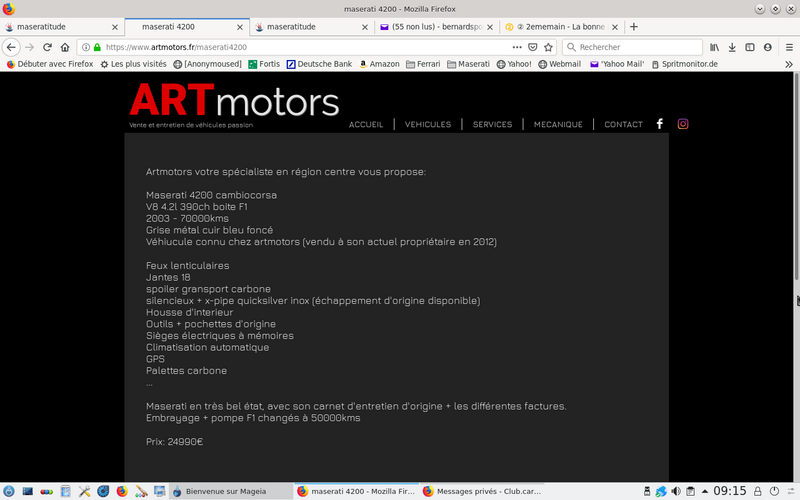Open ARTmotors Facebook page
800x500 pixels.
[660, 124]
